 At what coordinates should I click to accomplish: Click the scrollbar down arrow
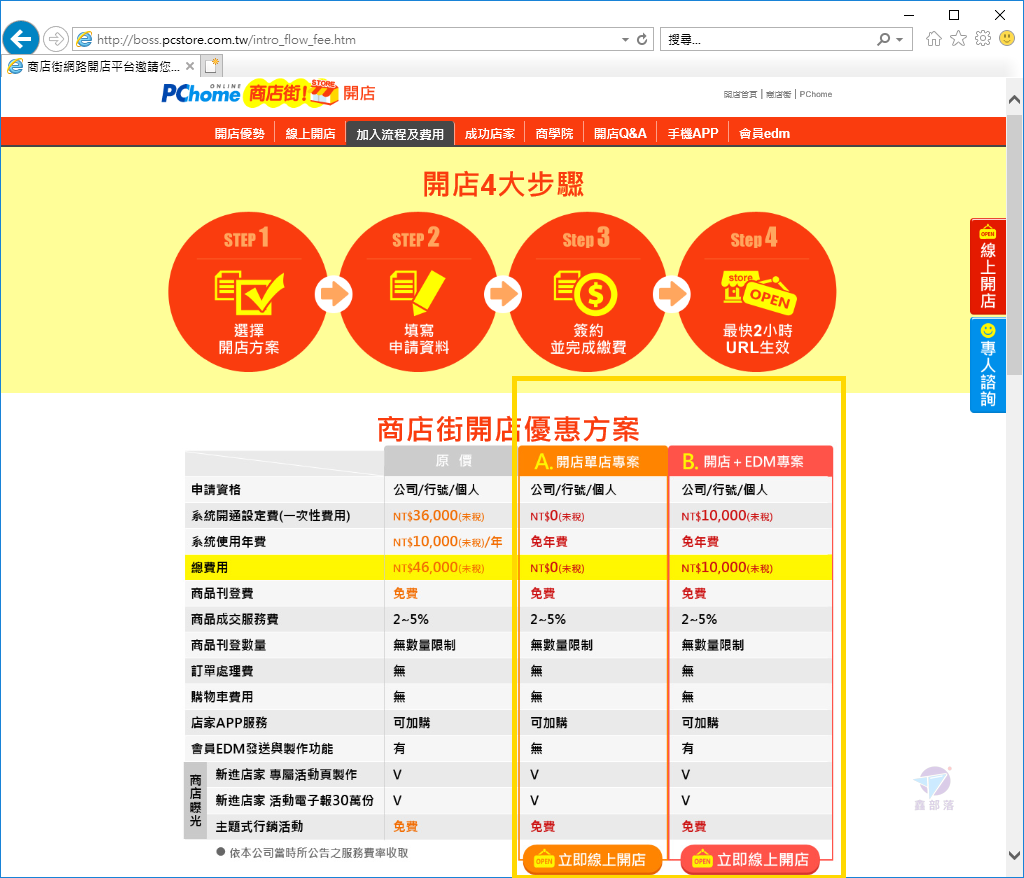pos(1014,855)
